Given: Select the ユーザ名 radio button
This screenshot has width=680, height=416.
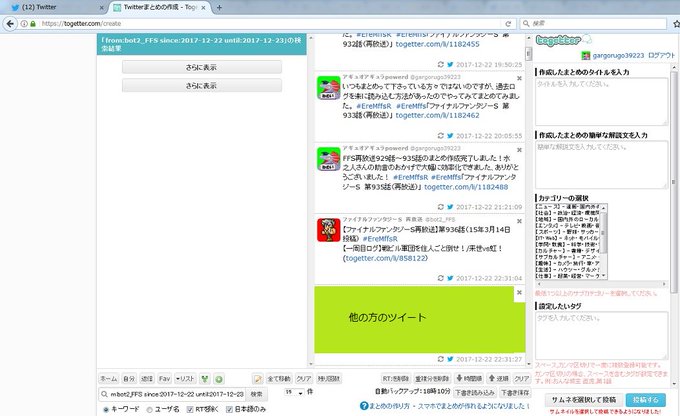Looking at the screenshot, I should coord(149,409).
